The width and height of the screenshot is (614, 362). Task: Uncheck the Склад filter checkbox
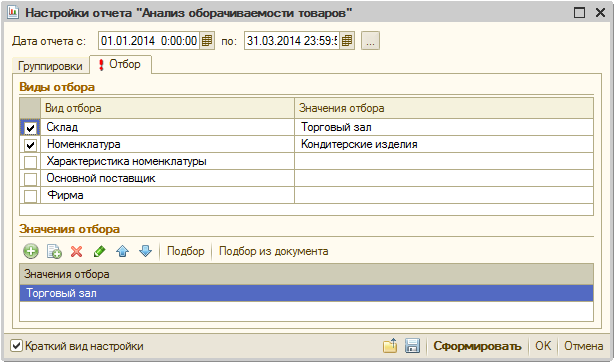[31, 128]
